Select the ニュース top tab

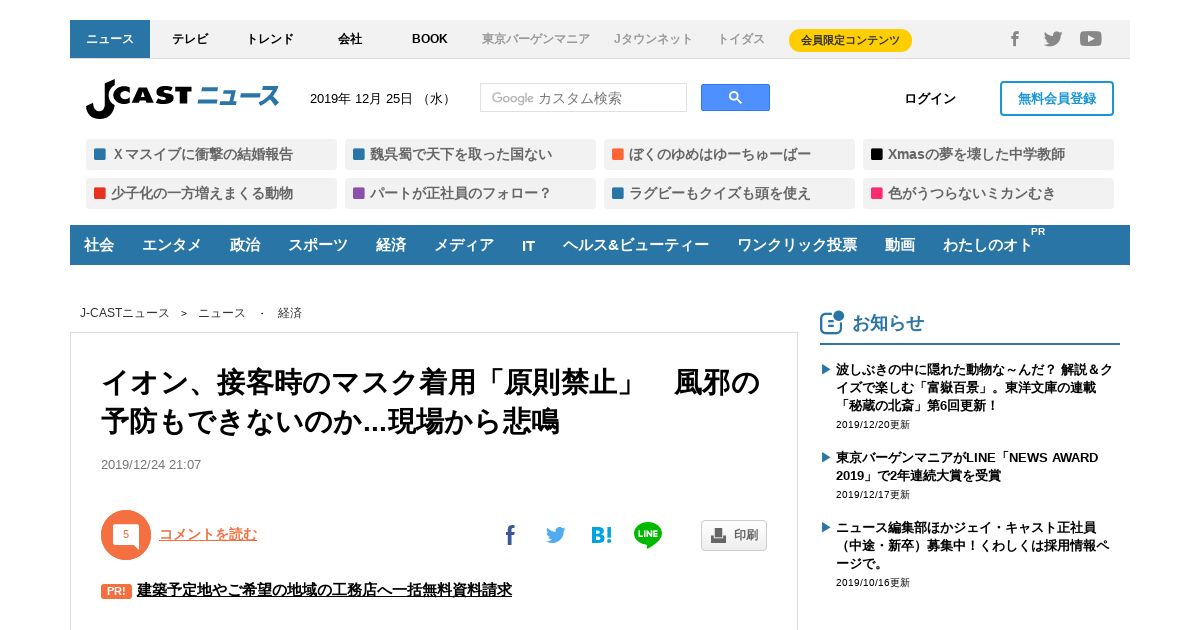[x=110, y=39]
